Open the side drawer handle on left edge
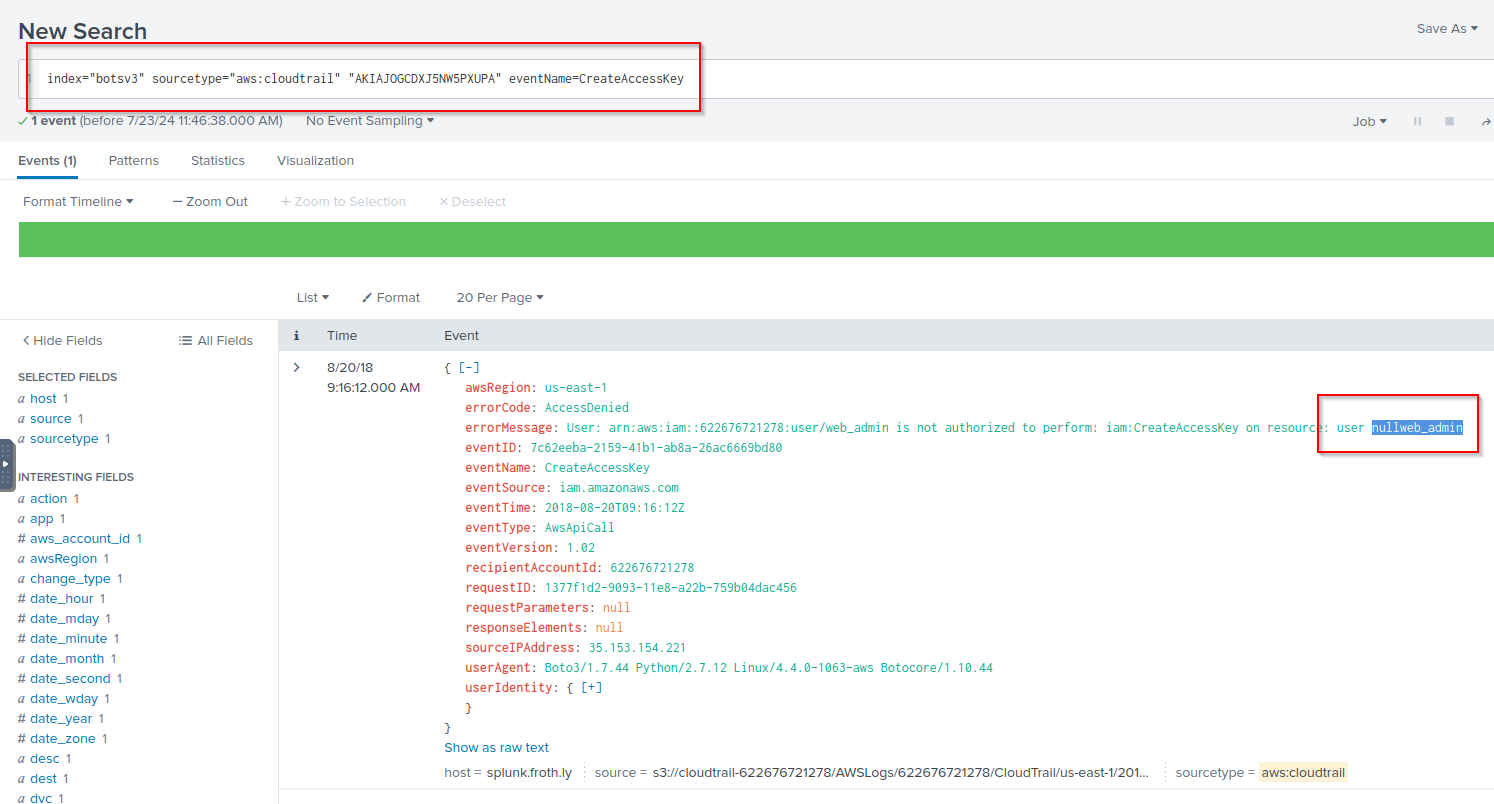The image size is (1494, 804). pos(6,463)
